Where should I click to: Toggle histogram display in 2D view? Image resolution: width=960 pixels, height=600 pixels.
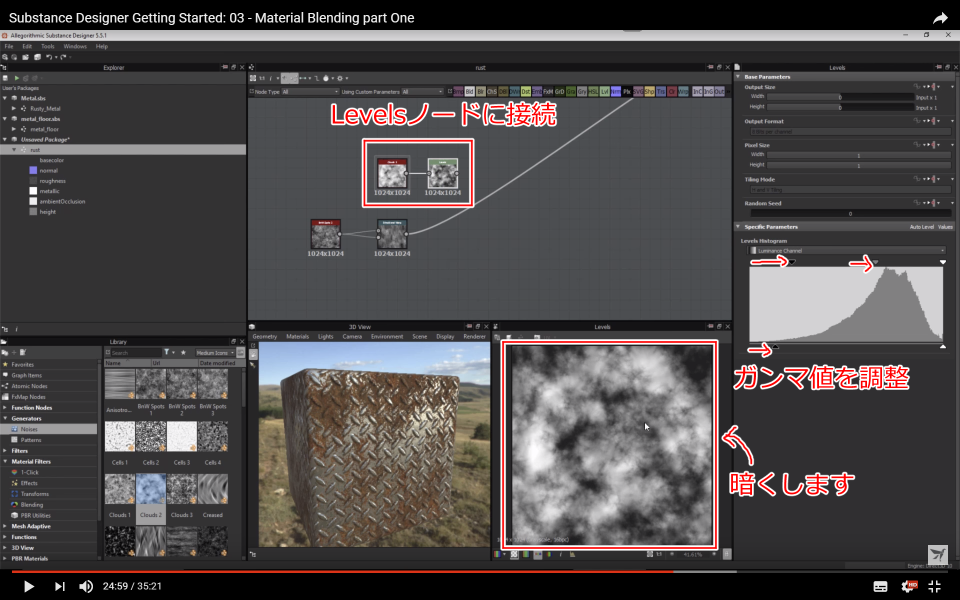pyautogui.click(x=572, y=554)
